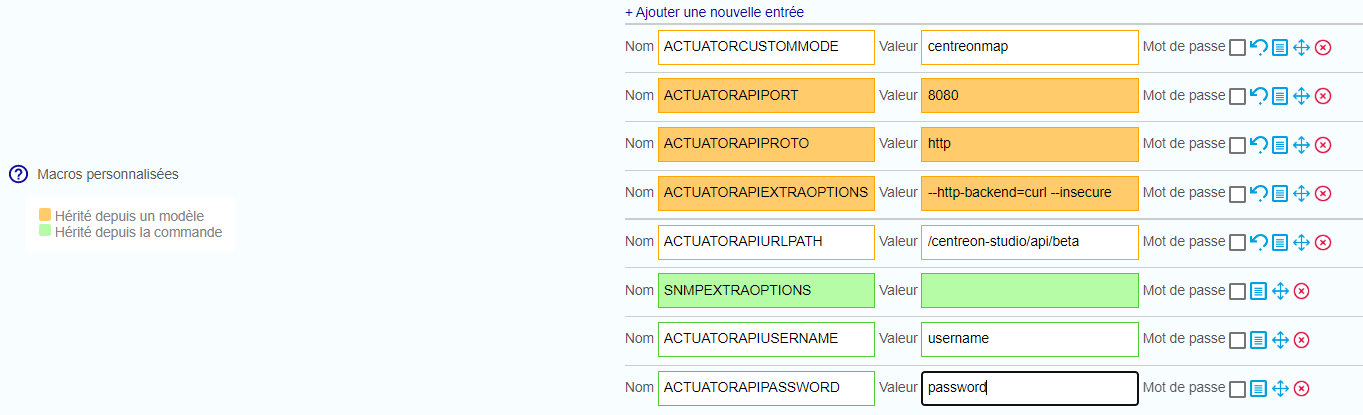Tick Mot de passe checkbox for ACTUATORAPIUSERNAME

click(x=1237, y=340)
